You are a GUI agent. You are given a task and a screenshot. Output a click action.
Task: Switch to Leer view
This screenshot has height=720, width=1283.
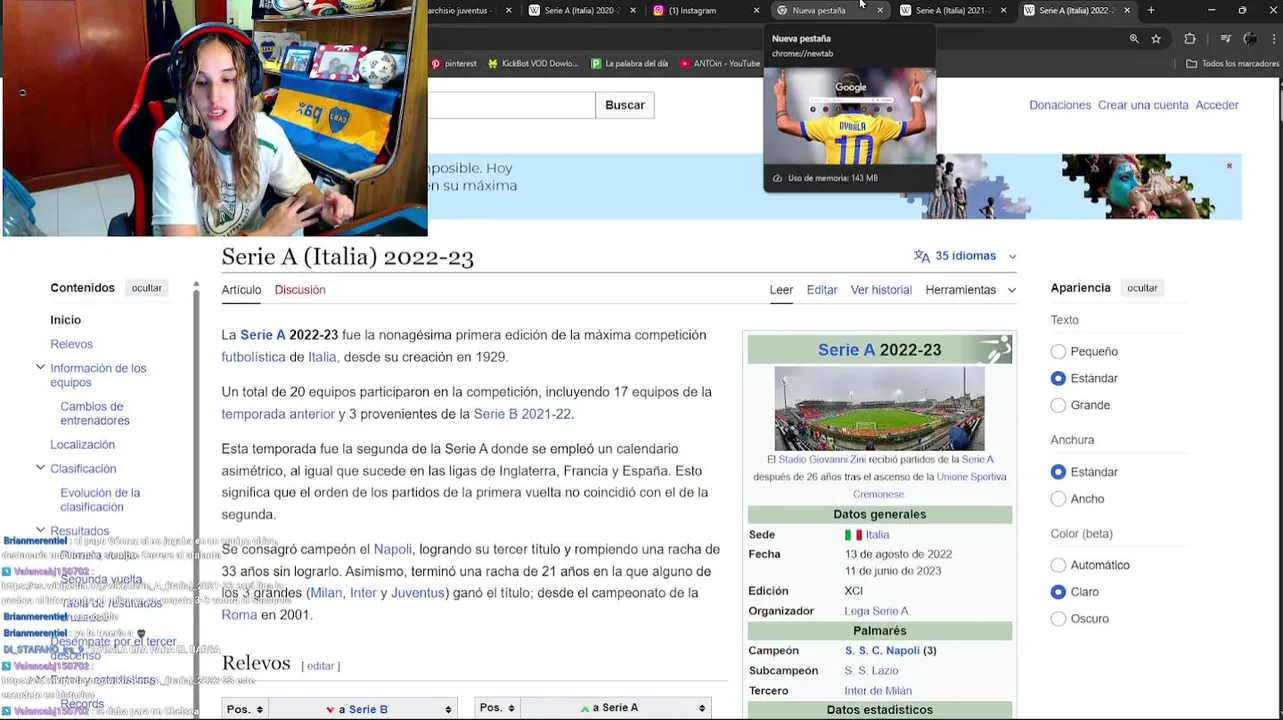coord(781,290)
